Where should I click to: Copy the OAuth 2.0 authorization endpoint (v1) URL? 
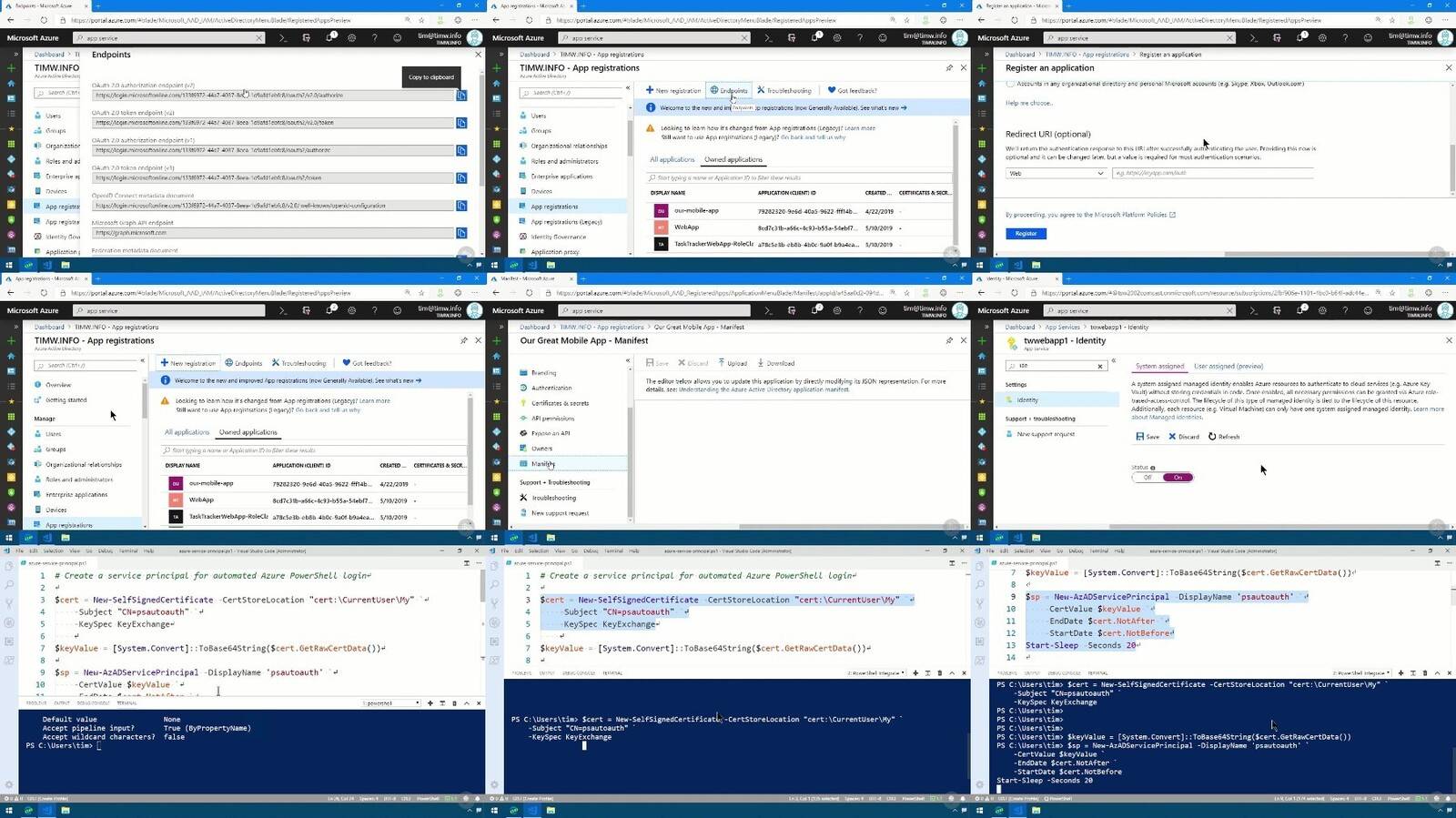click(x=461, y=150)
